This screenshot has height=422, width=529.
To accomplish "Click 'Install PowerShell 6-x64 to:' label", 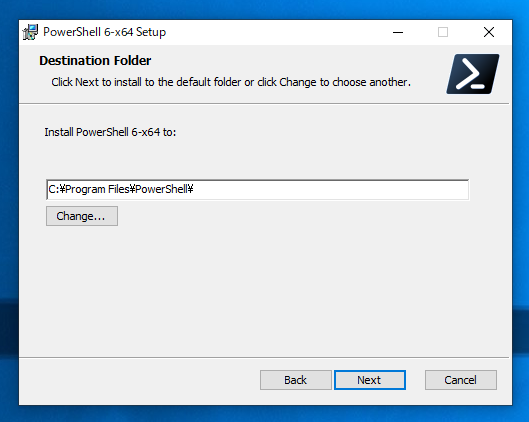I will click(110, 132).
